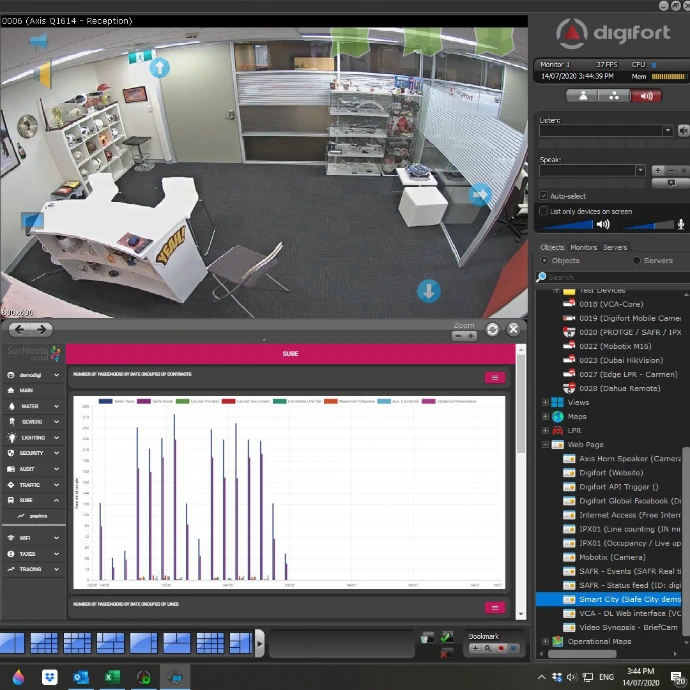Select the group mode button
Screen dimensions: 690x690
[x=614, y=95]
